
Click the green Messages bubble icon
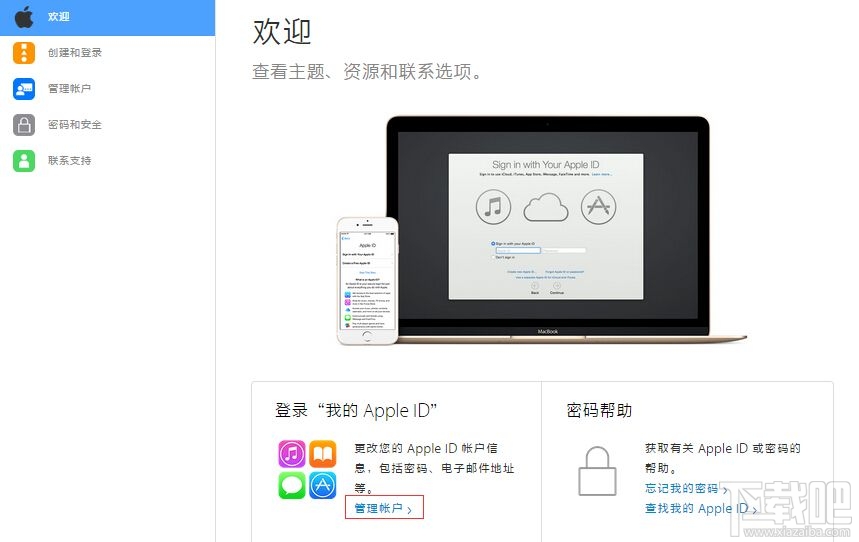(x=291, y=486)
